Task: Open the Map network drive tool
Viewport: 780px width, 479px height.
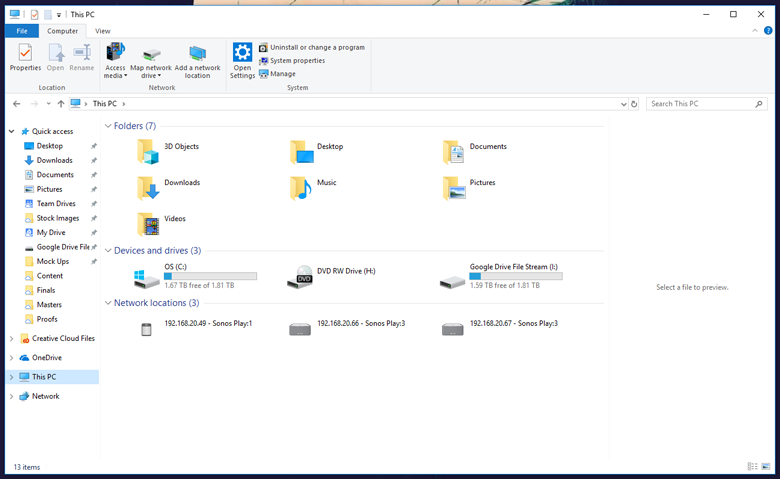Action: [151, 59]
